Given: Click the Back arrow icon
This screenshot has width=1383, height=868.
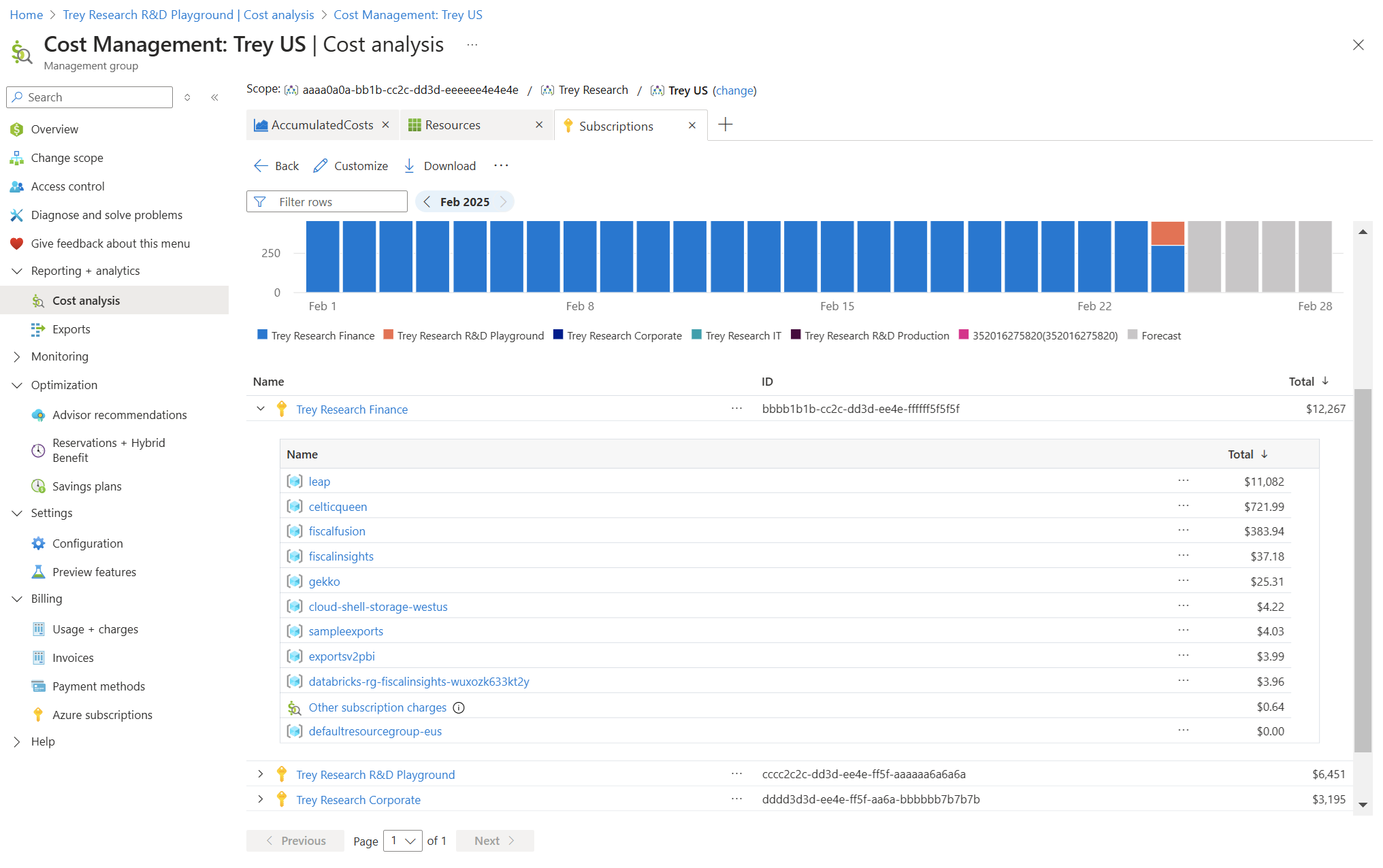Looking at the screenshot, I should (x=261, y=166).
